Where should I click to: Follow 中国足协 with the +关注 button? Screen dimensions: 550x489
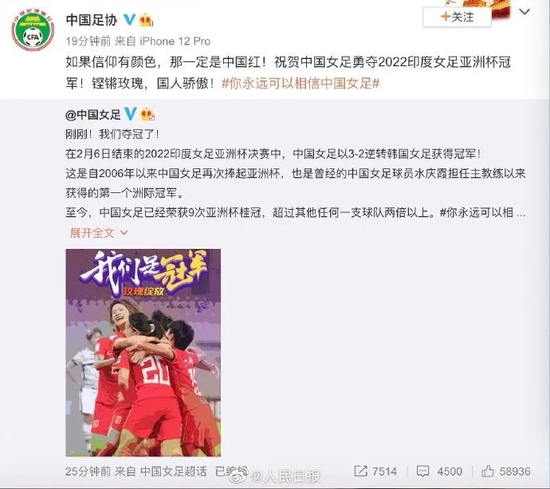[x=457, y=17]
